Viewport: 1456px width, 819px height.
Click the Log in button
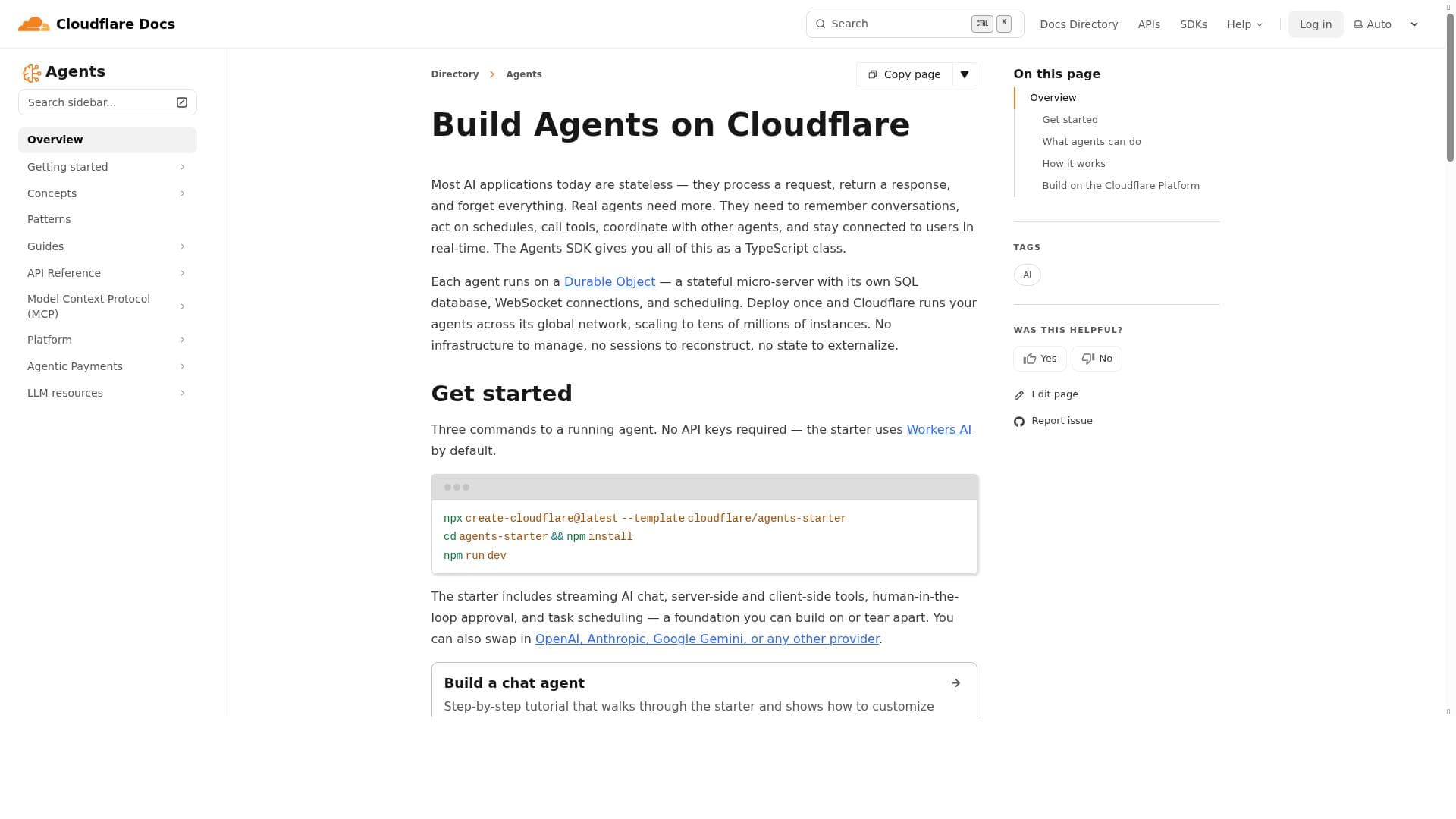tap(1315, 24)
